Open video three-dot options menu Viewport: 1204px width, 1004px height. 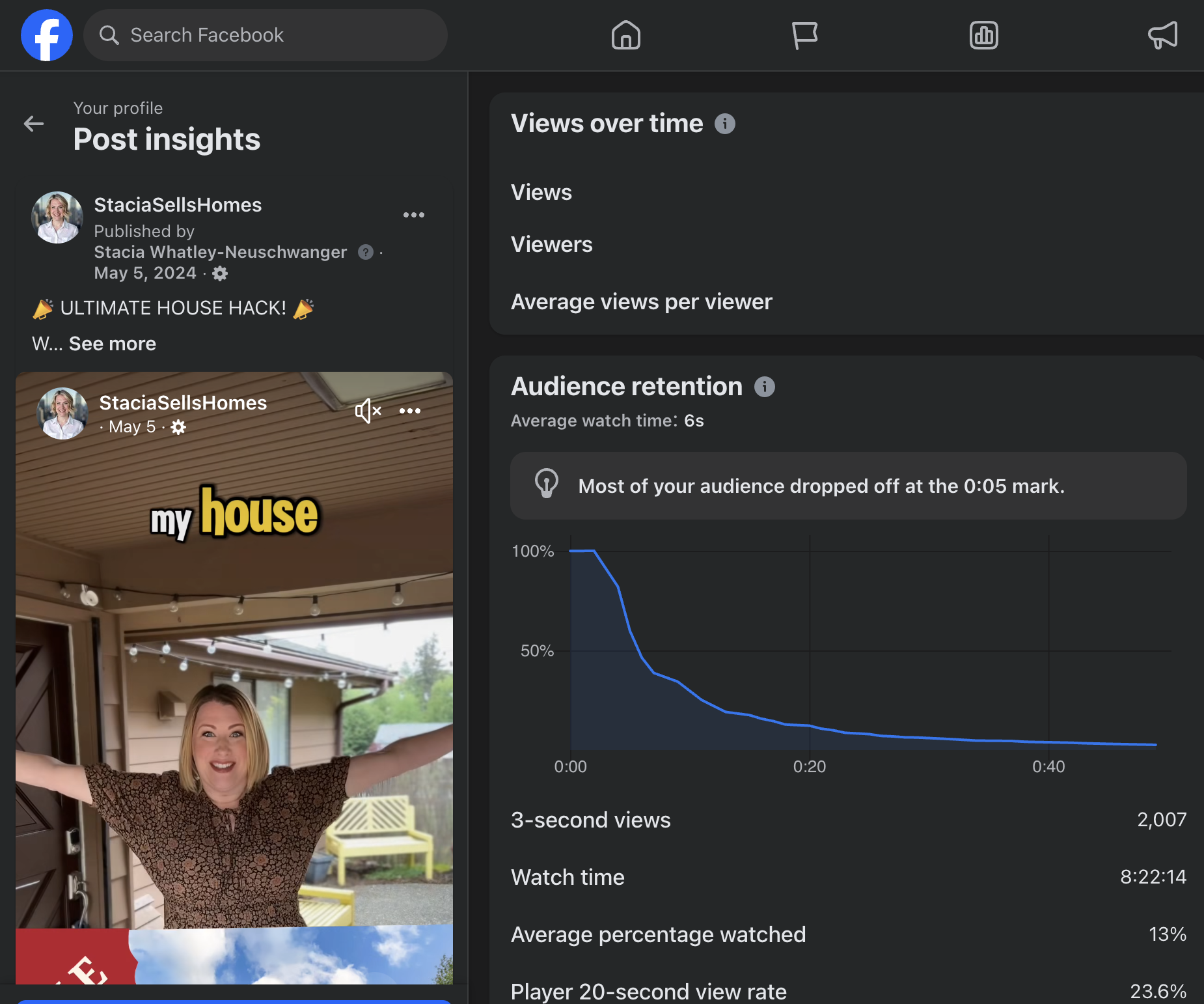pos(410,411)
